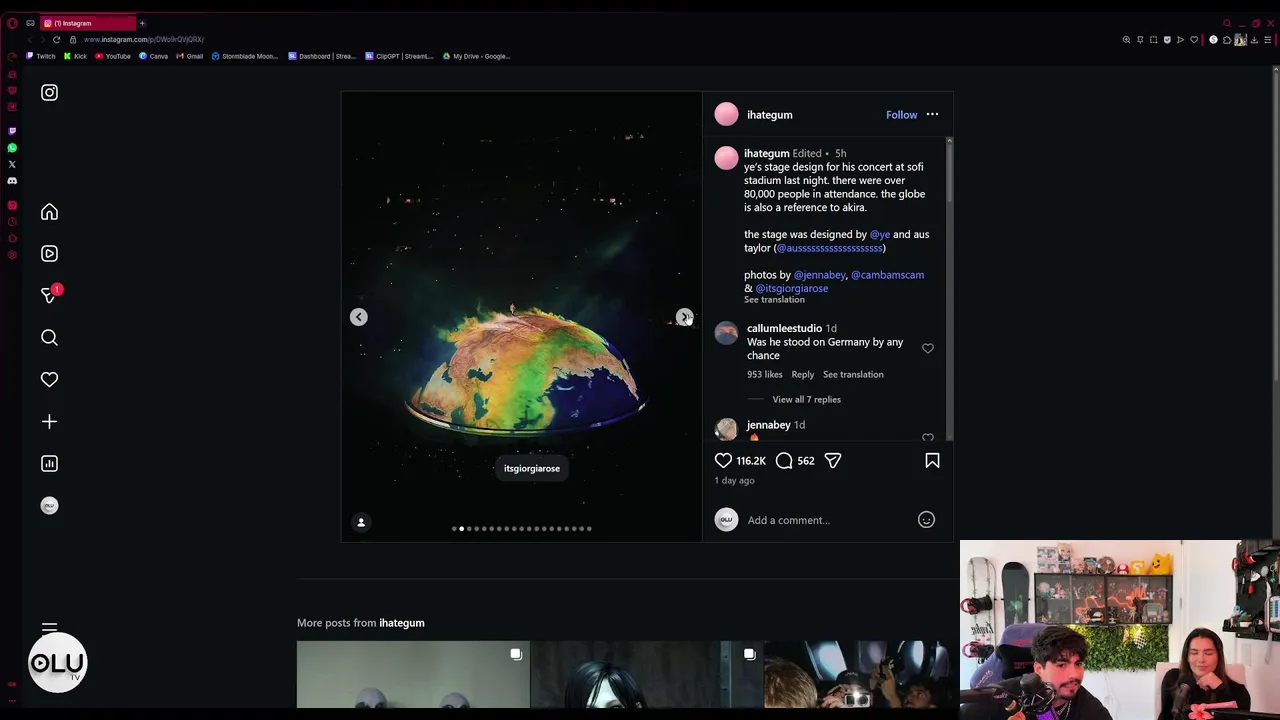Open @jennabey photo credit link

pyautogui.click(x=820, y=275)
